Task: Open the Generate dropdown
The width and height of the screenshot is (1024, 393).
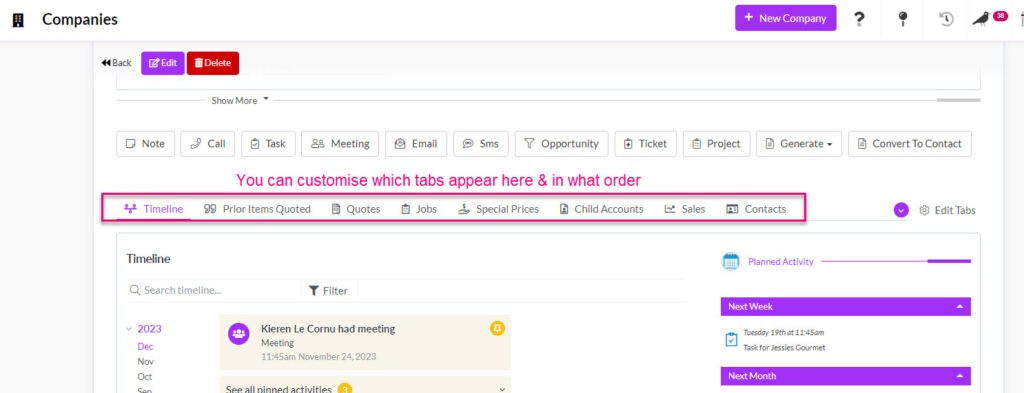Action: point(799,144)
